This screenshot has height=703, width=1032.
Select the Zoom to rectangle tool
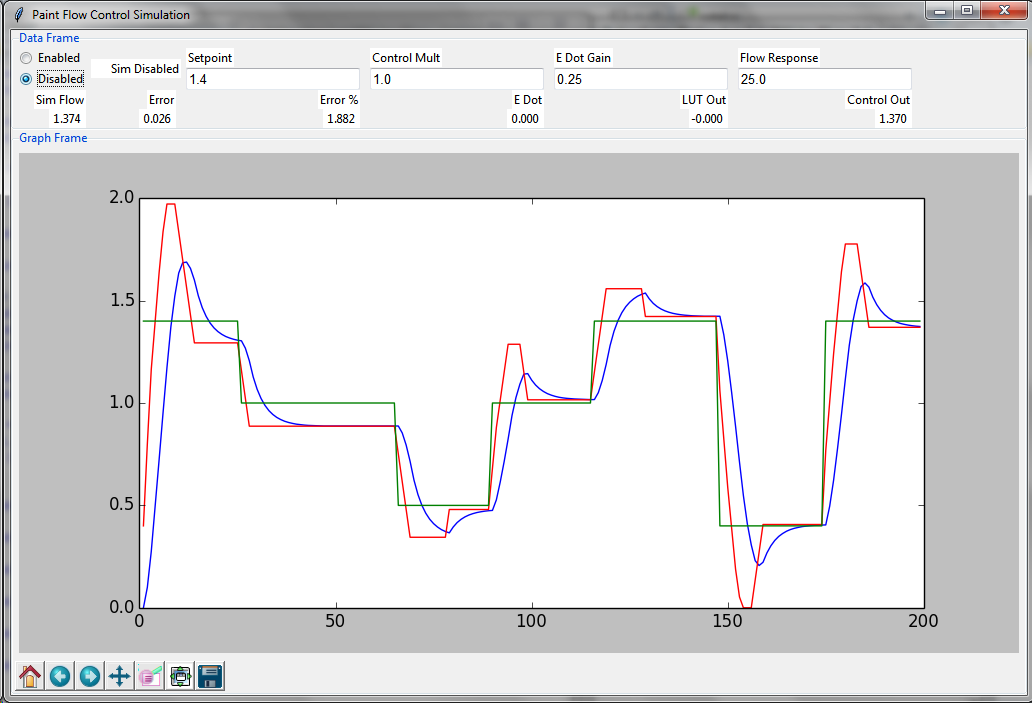[x=150, y=676]
